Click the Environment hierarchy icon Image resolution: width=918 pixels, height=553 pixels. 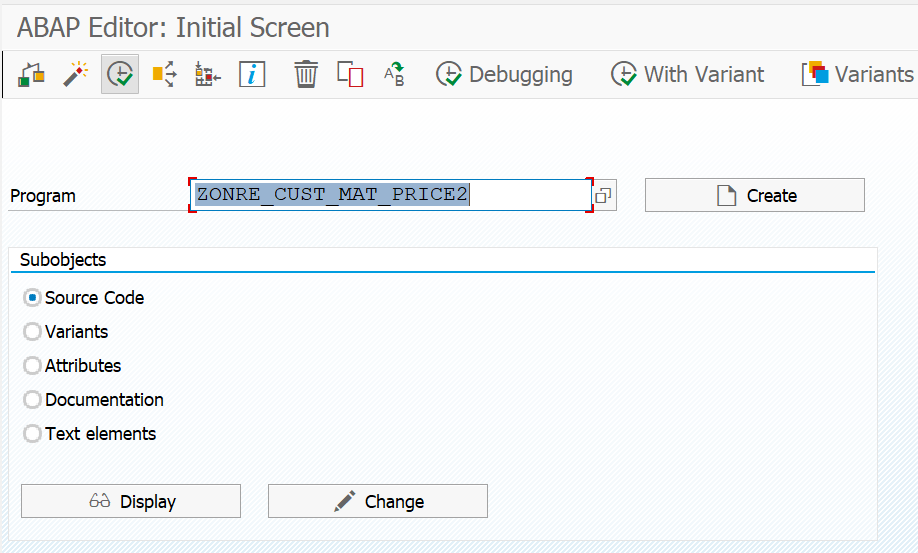(x=208, y=75)
